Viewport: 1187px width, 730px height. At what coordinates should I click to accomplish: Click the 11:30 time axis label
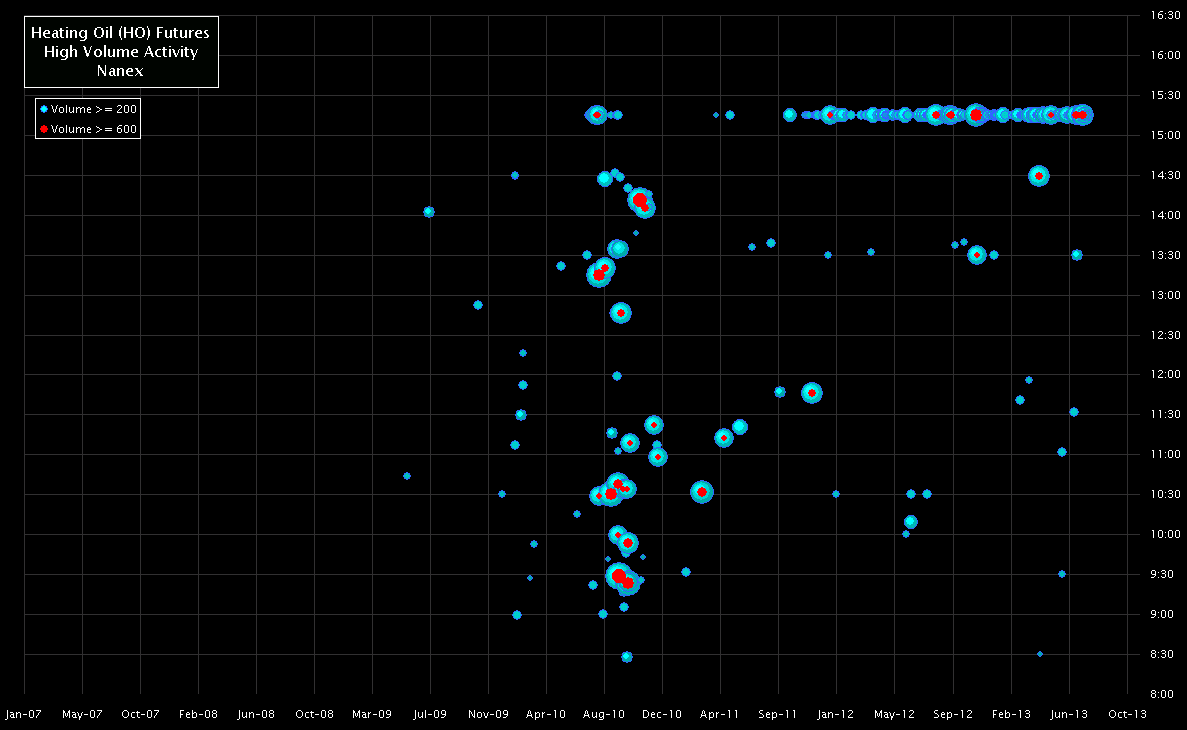tap(1165, 414)
